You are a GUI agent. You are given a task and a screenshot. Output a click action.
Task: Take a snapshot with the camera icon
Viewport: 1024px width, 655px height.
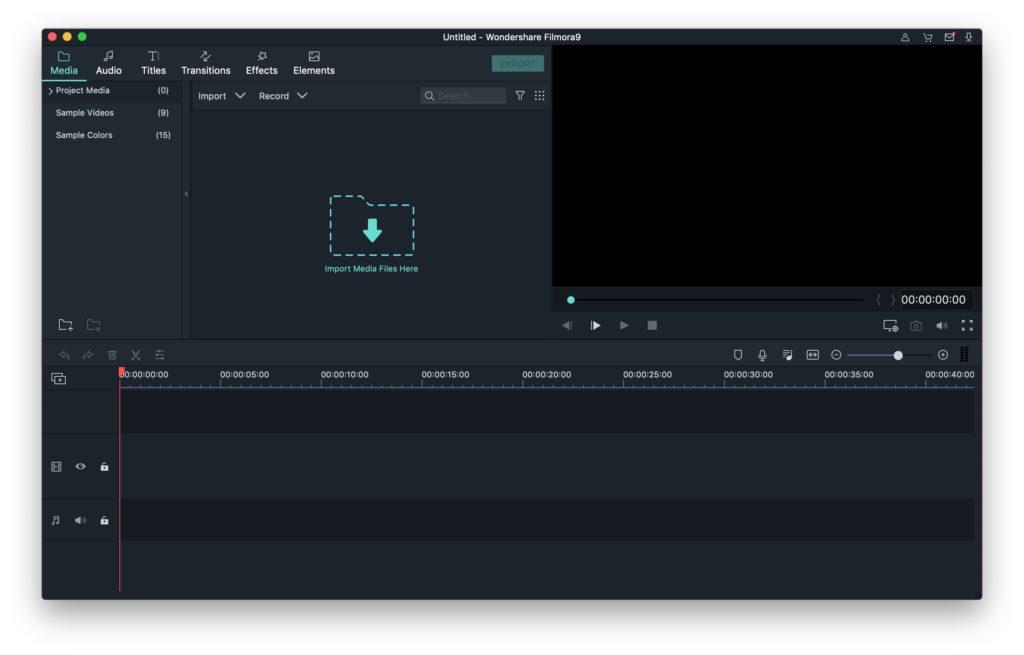[916, 326]
